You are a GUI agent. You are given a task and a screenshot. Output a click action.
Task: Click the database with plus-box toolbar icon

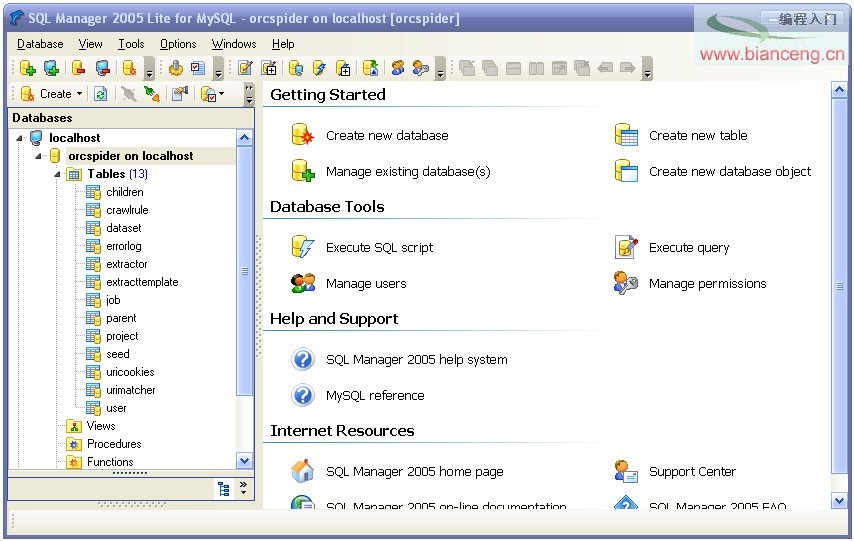point(343,68)
